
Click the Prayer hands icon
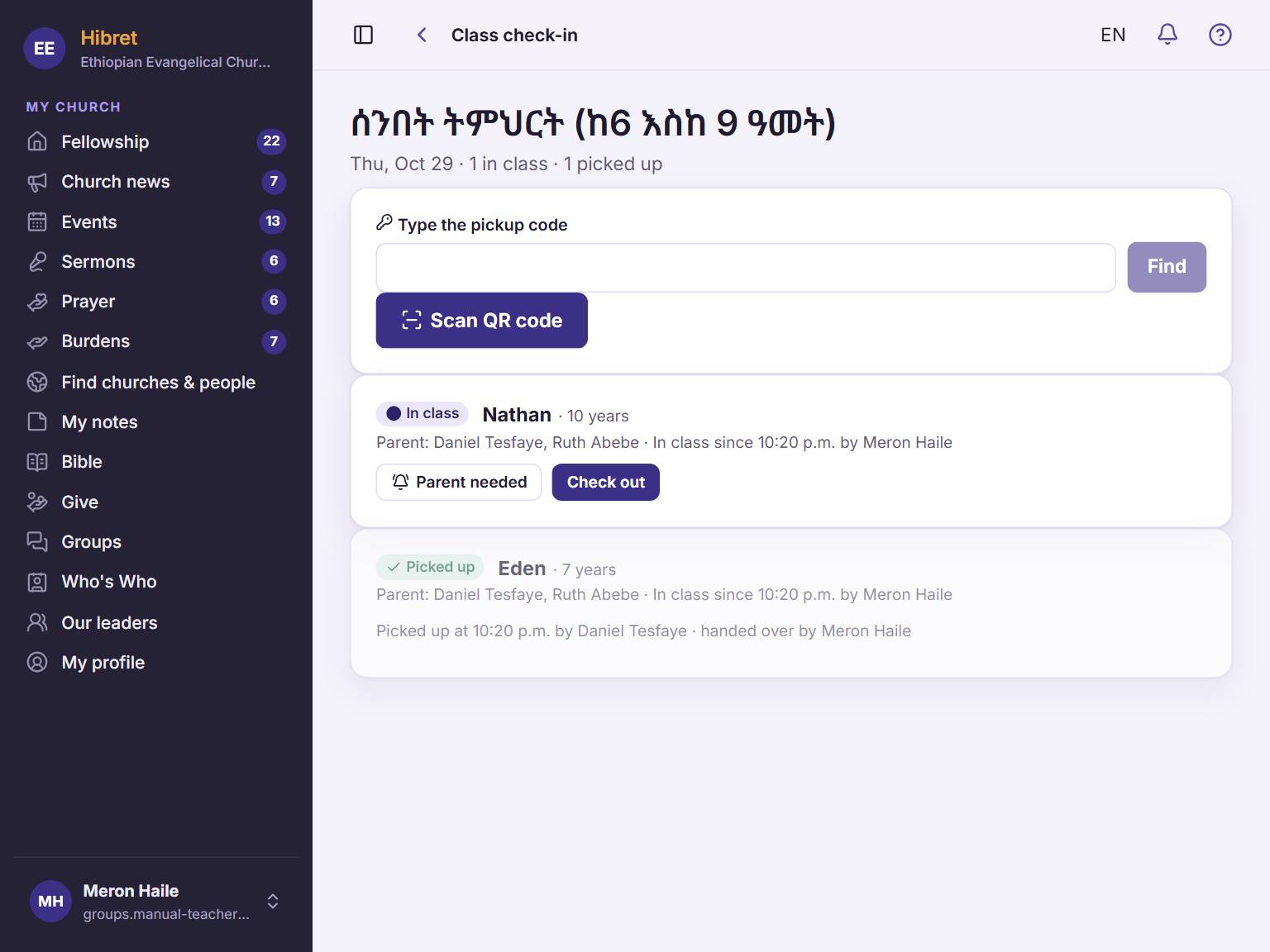pos(37,302)
